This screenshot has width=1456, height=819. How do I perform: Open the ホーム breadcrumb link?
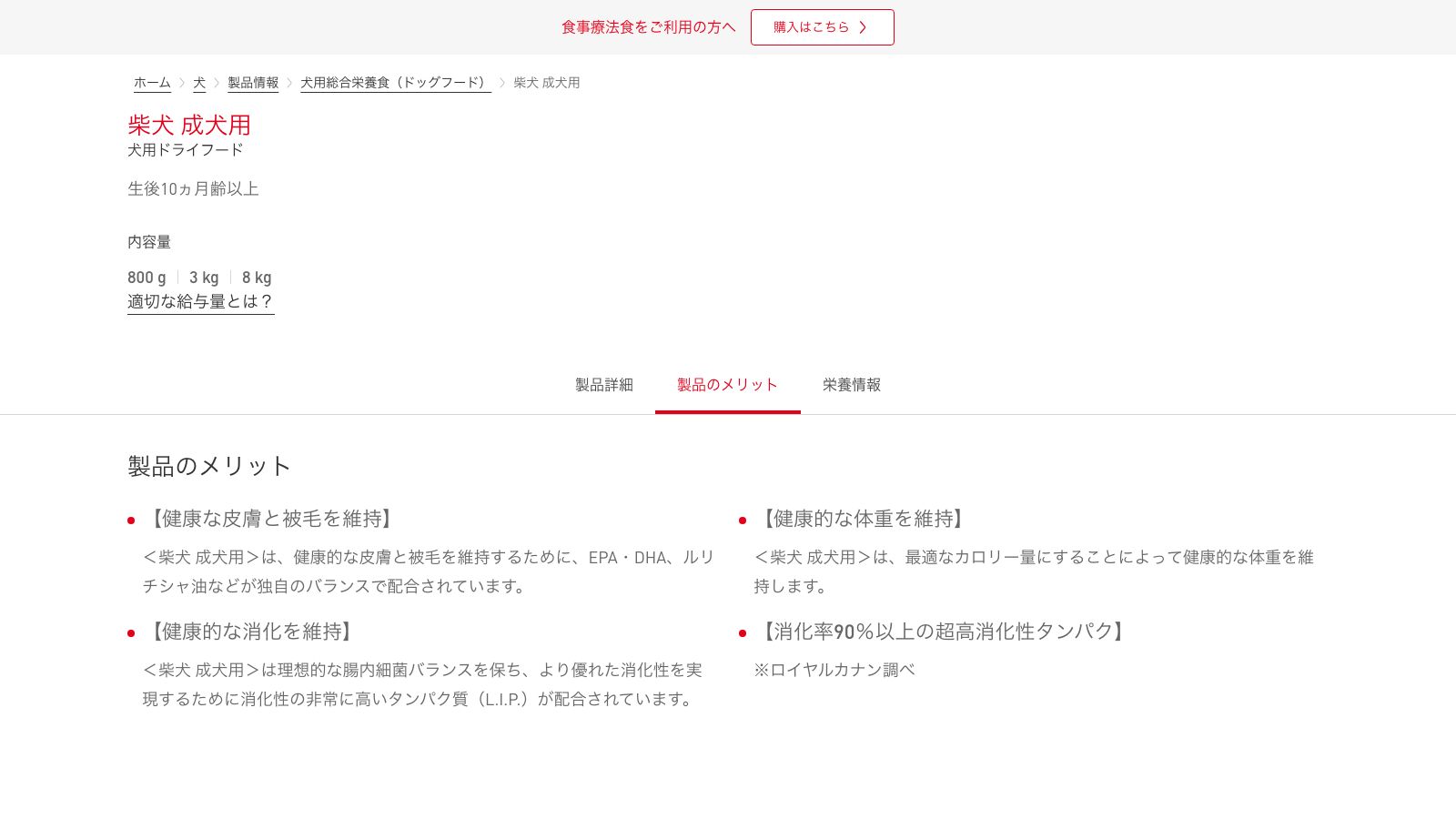[152, 83]
